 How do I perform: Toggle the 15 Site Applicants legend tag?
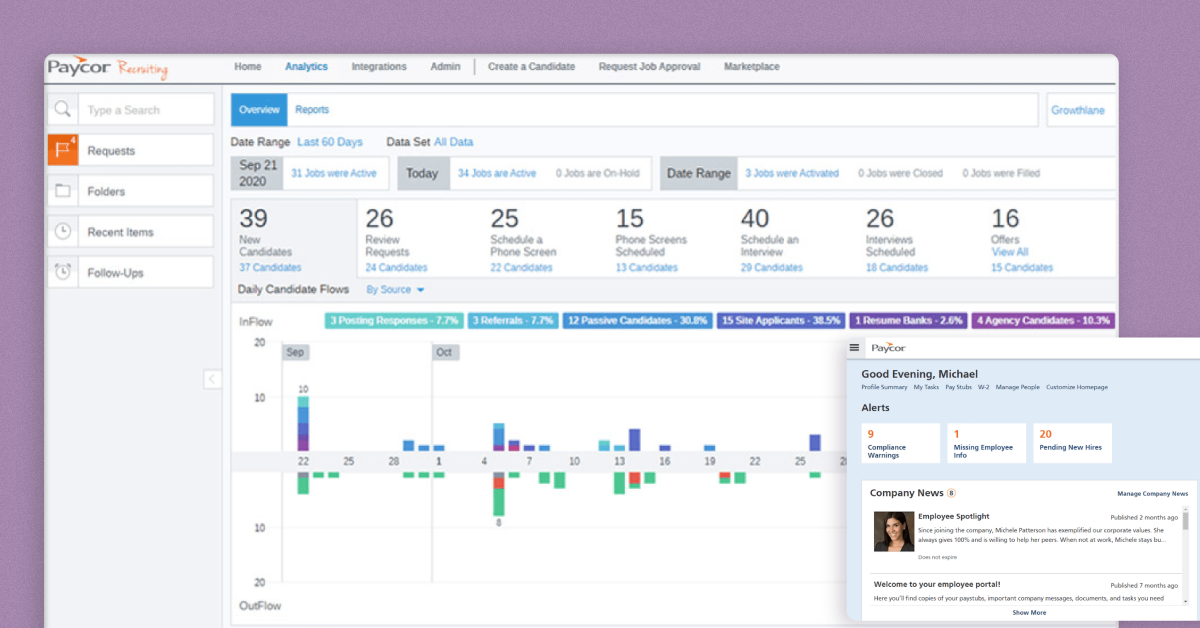(781, 320)
